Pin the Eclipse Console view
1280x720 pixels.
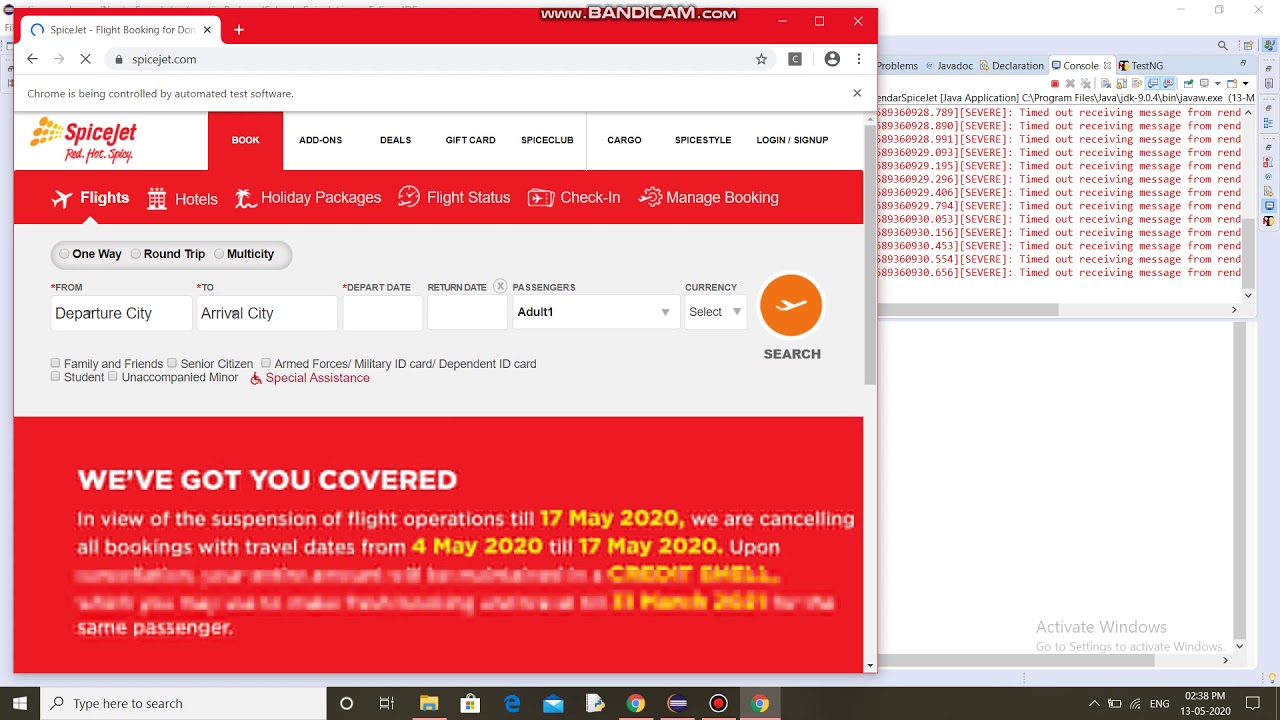click(1188, 83)
